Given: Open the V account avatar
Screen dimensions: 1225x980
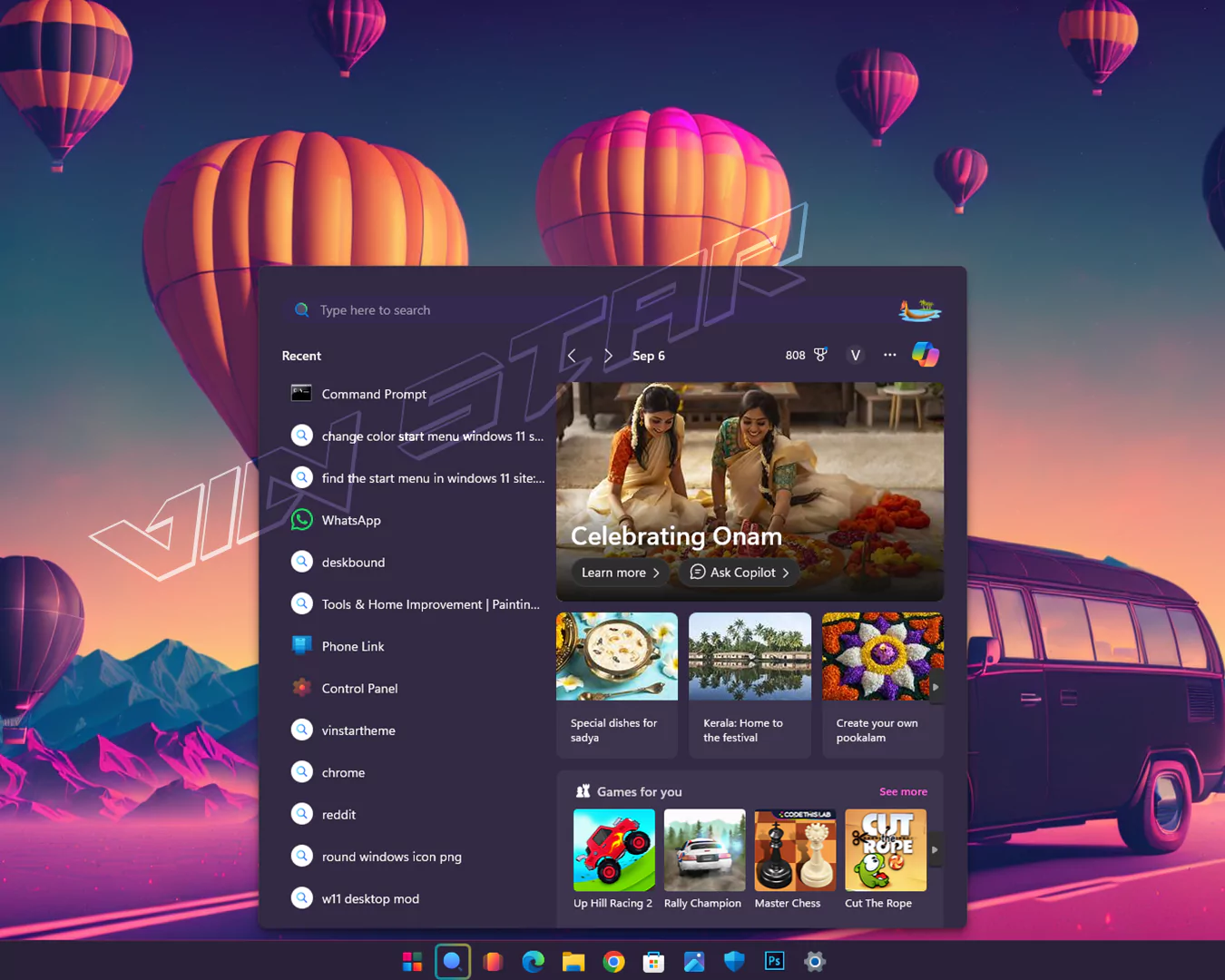Looking at the screenshot, I should (855, 355).
